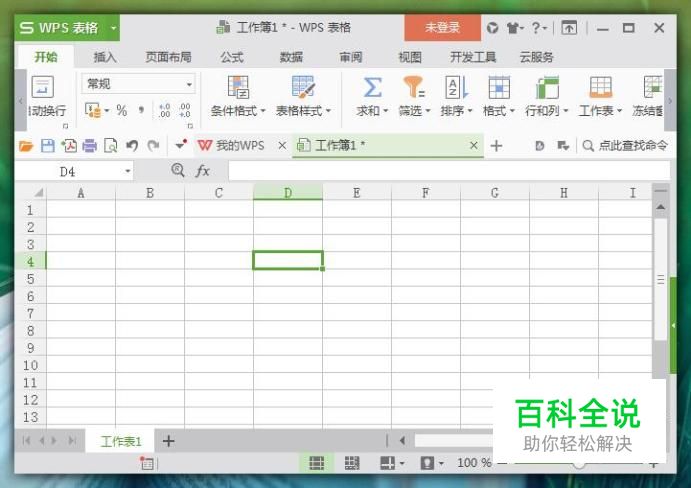Redo the last action
Viewport: 691px width, 488px height.
tap(153, 145)
